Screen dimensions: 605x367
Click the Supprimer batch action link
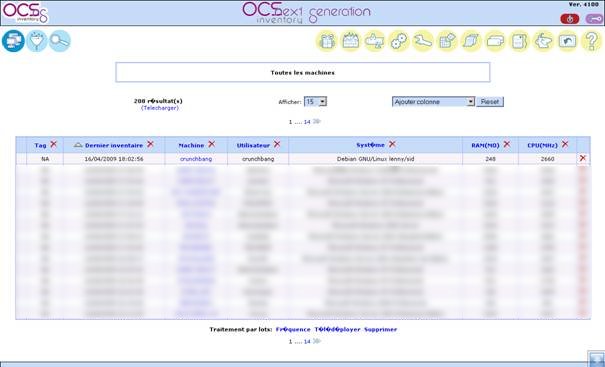click(380, 329)
